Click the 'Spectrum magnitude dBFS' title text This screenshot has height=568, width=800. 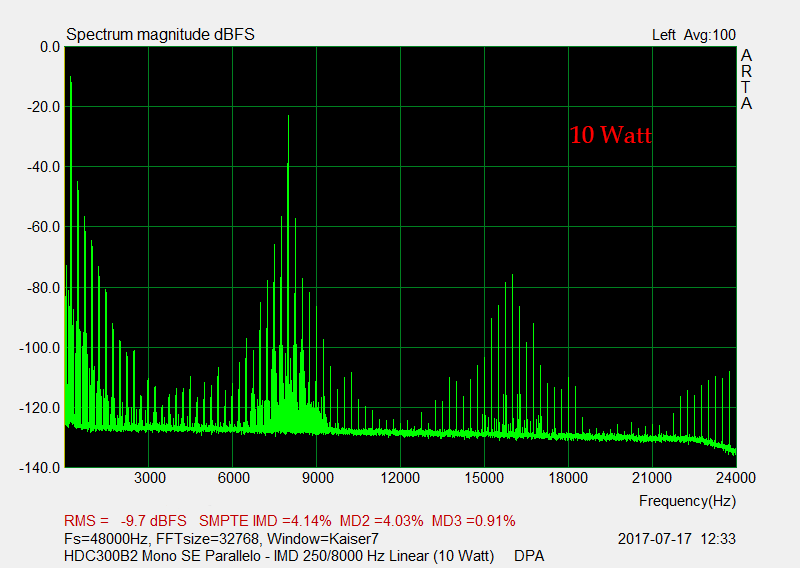(160, 35)
